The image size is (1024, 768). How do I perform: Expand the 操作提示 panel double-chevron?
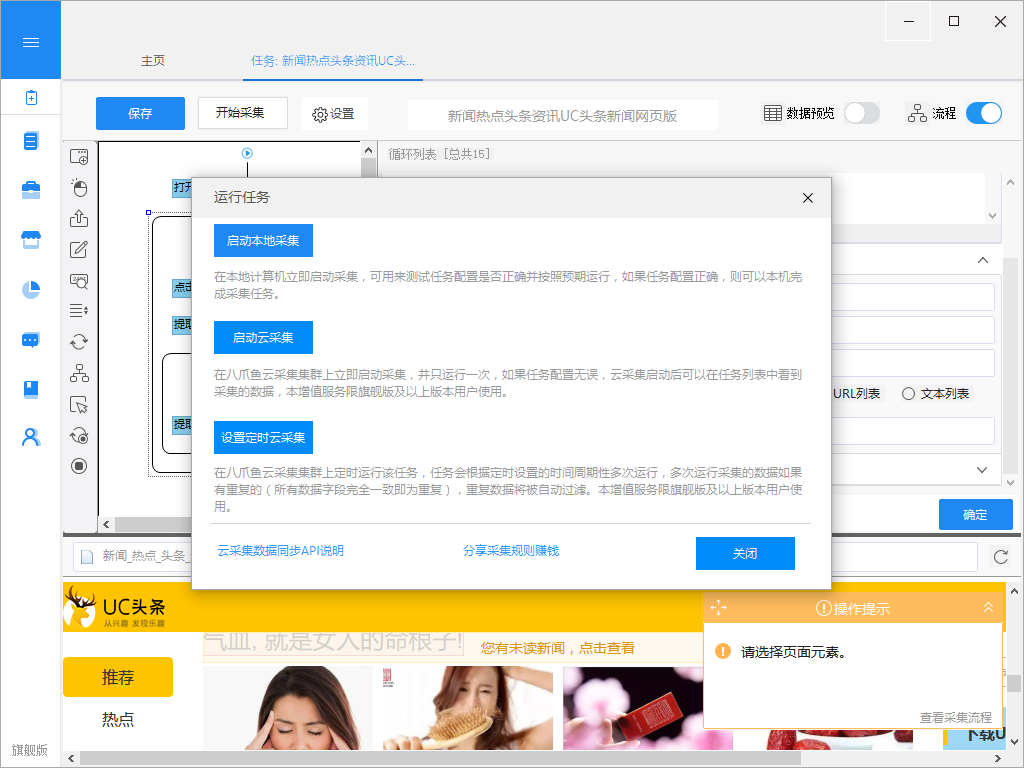(x=988, y=607)
